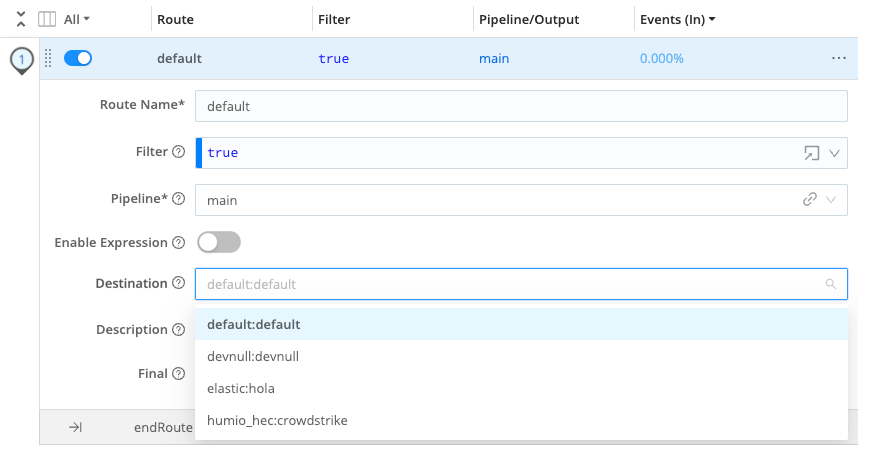Open the expanded Filter expression editor icon

(x=811, y=153)
